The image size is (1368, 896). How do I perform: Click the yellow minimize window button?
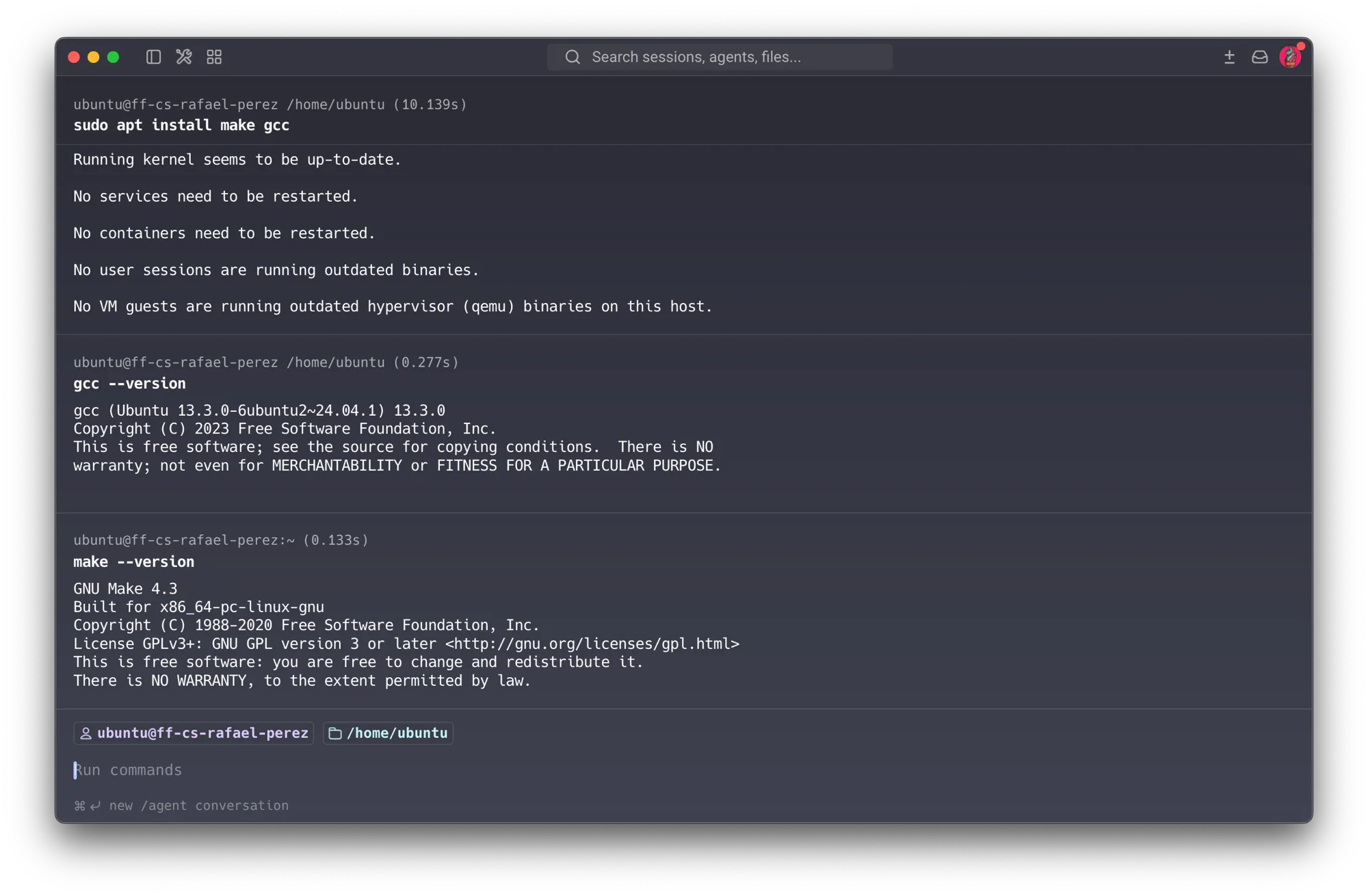pyautogui.click(x=94, y=57)
